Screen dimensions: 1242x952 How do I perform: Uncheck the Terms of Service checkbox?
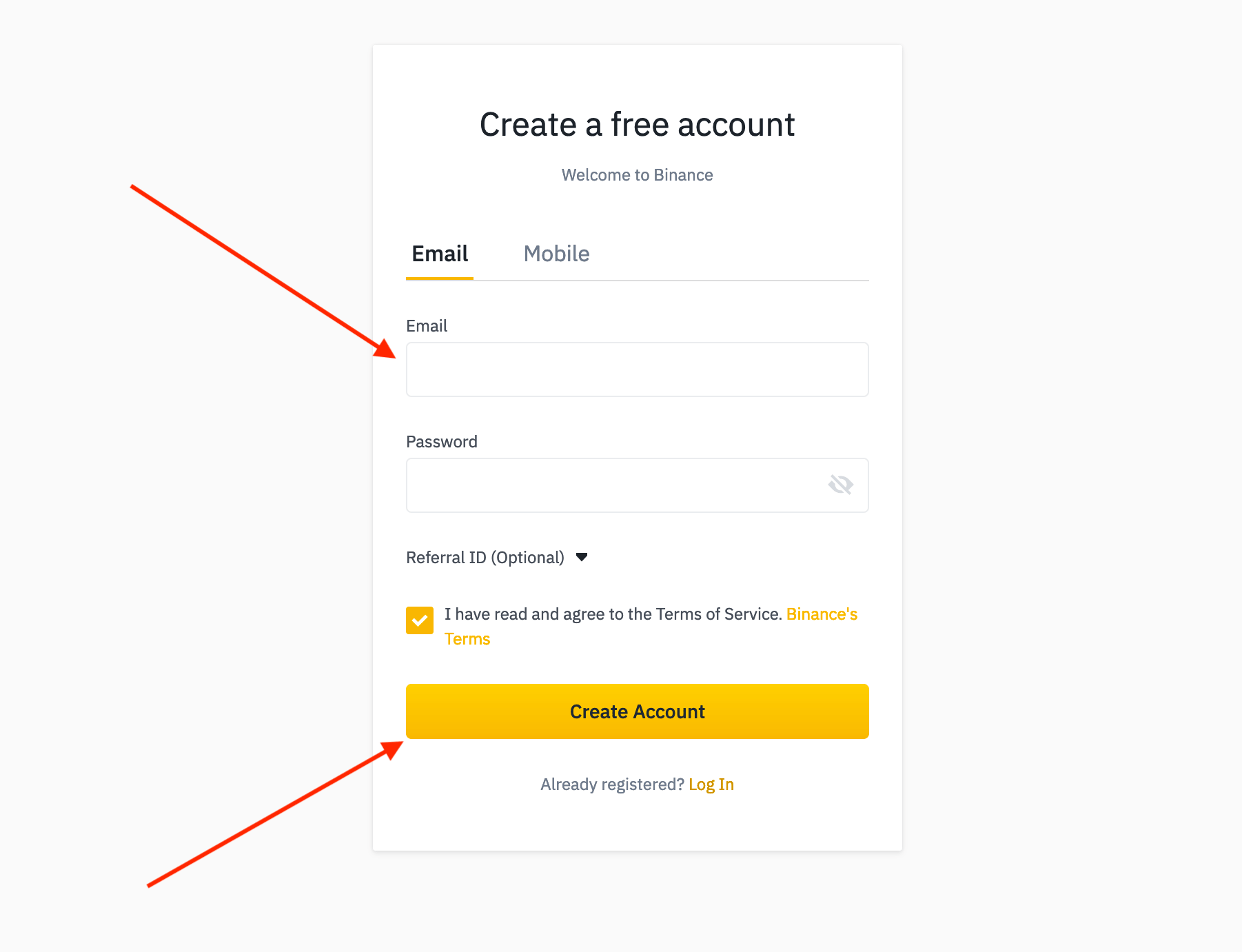click(420, 620)
